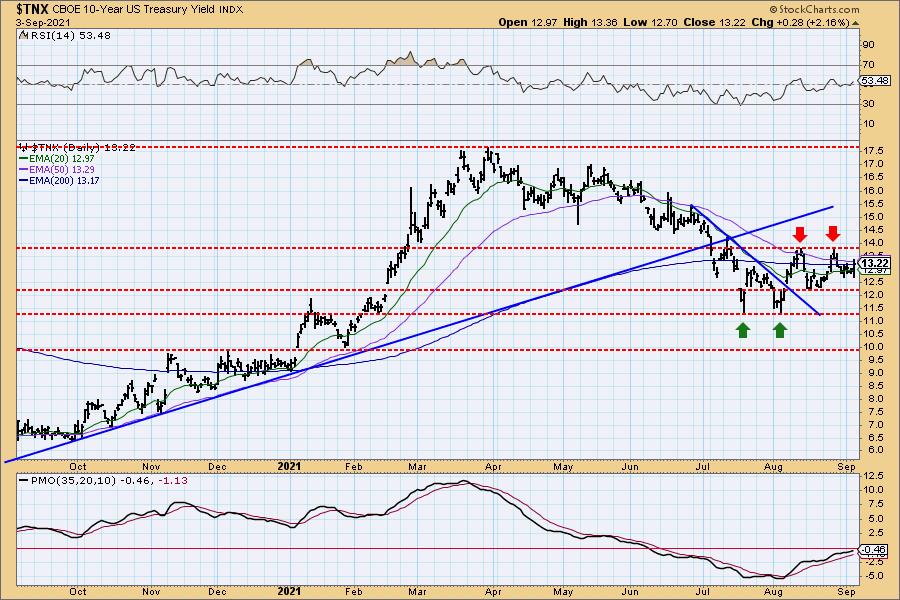Click the up triangle beside the change percent
The image size is (900, 600).
click(855, 24)
